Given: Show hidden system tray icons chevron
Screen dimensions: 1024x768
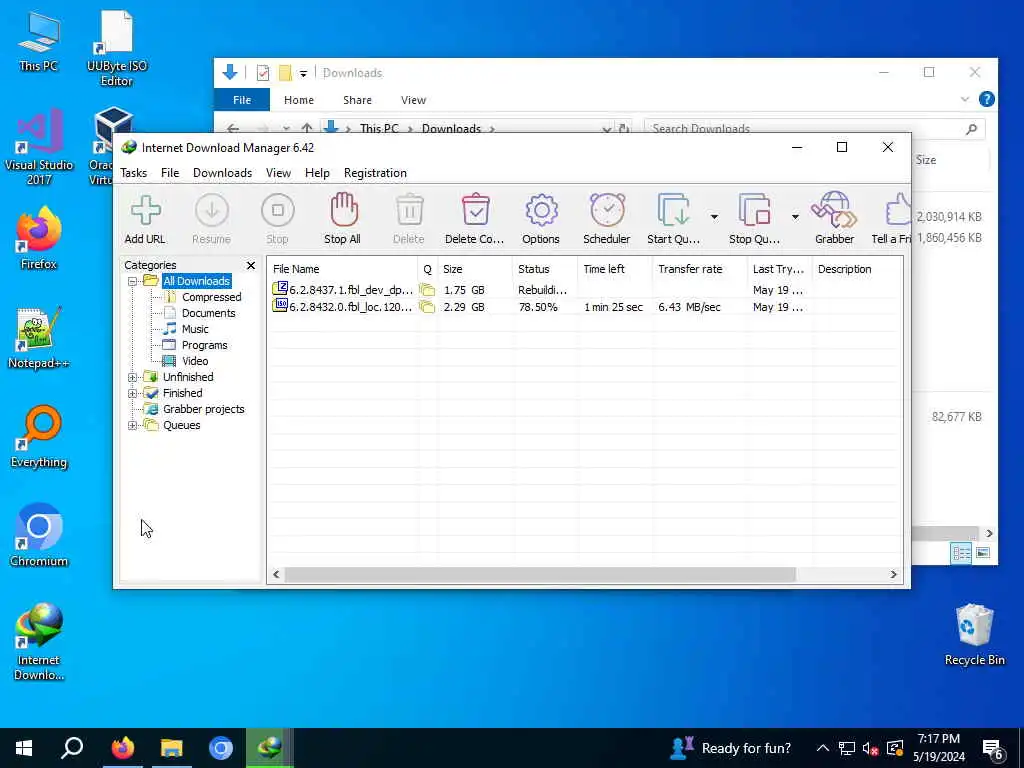Looking at the screenshot, I should (823, 748).
